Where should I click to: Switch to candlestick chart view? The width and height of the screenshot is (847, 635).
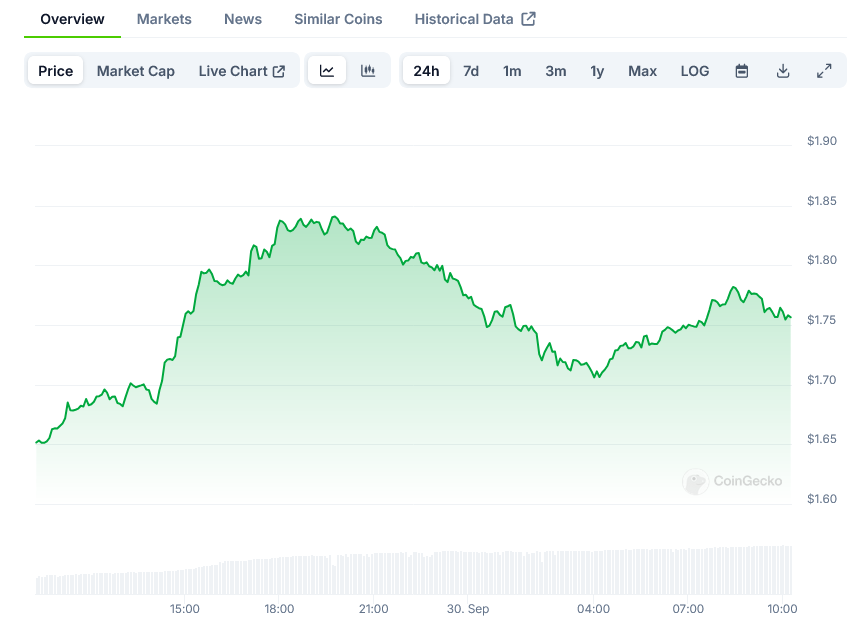click(368, 71)
